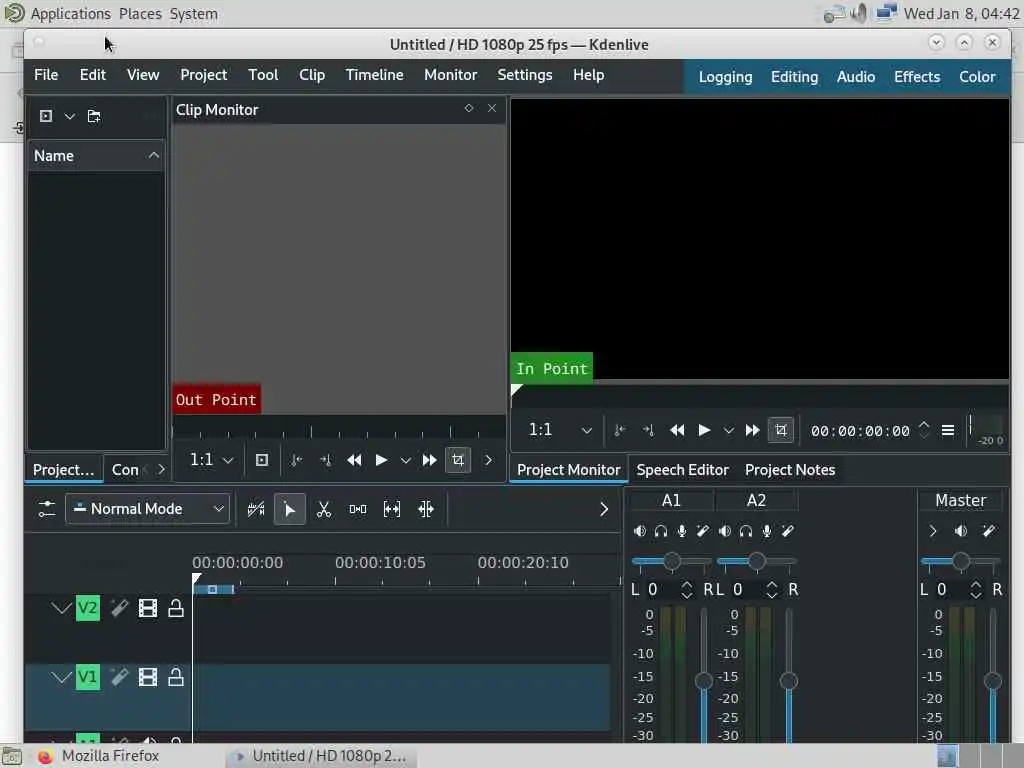
Task: Open Master channel effects icon
Action: pyautogui.click(x=989, y=531)
